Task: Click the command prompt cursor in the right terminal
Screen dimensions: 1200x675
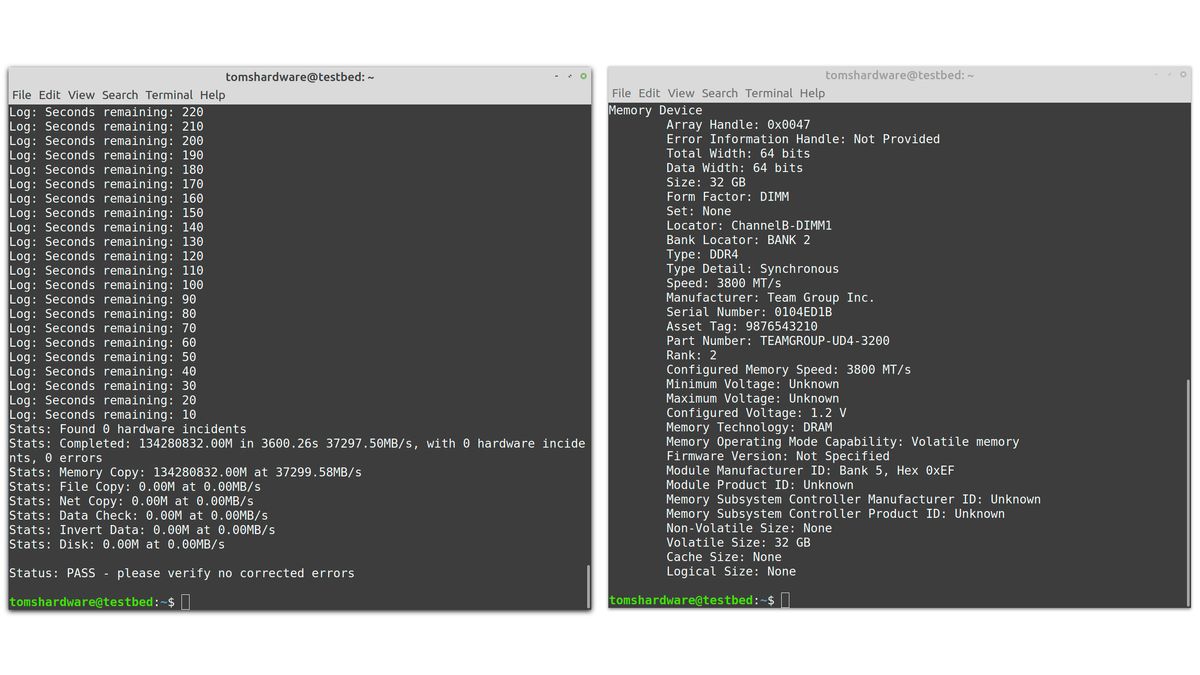Action: 786,600
